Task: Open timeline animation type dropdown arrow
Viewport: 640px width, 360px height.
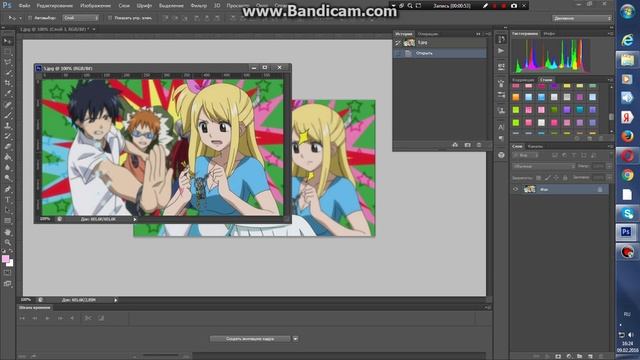Action: 295,339
